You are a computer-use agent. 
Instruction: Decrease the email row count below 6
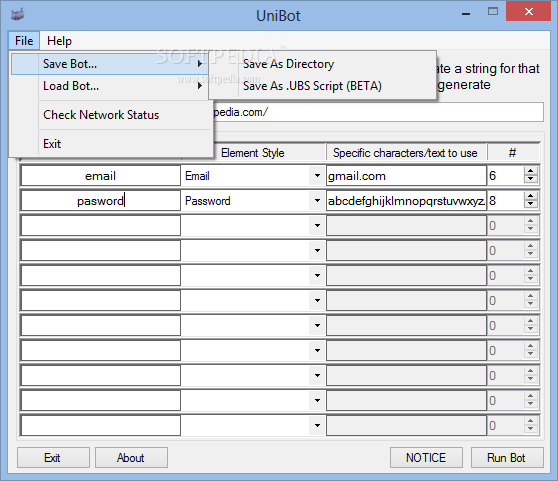click(531, 179)
